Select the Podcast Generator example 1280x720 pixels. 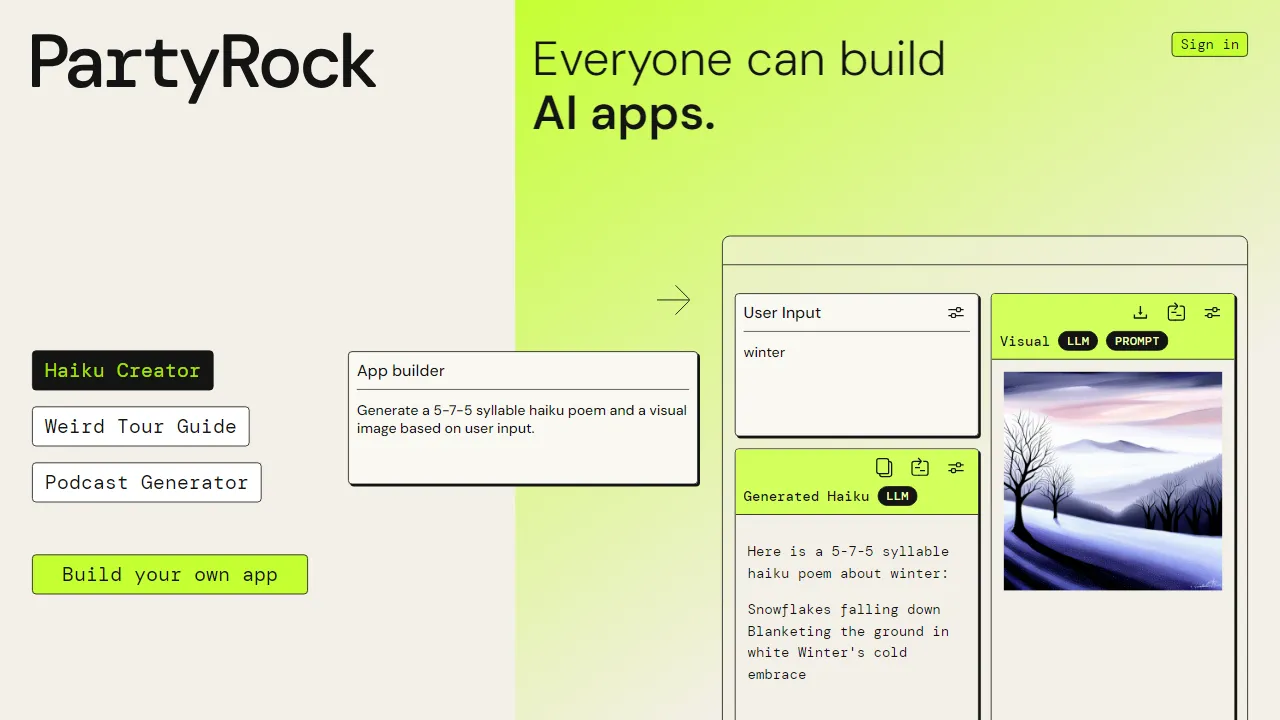(147, 482)
